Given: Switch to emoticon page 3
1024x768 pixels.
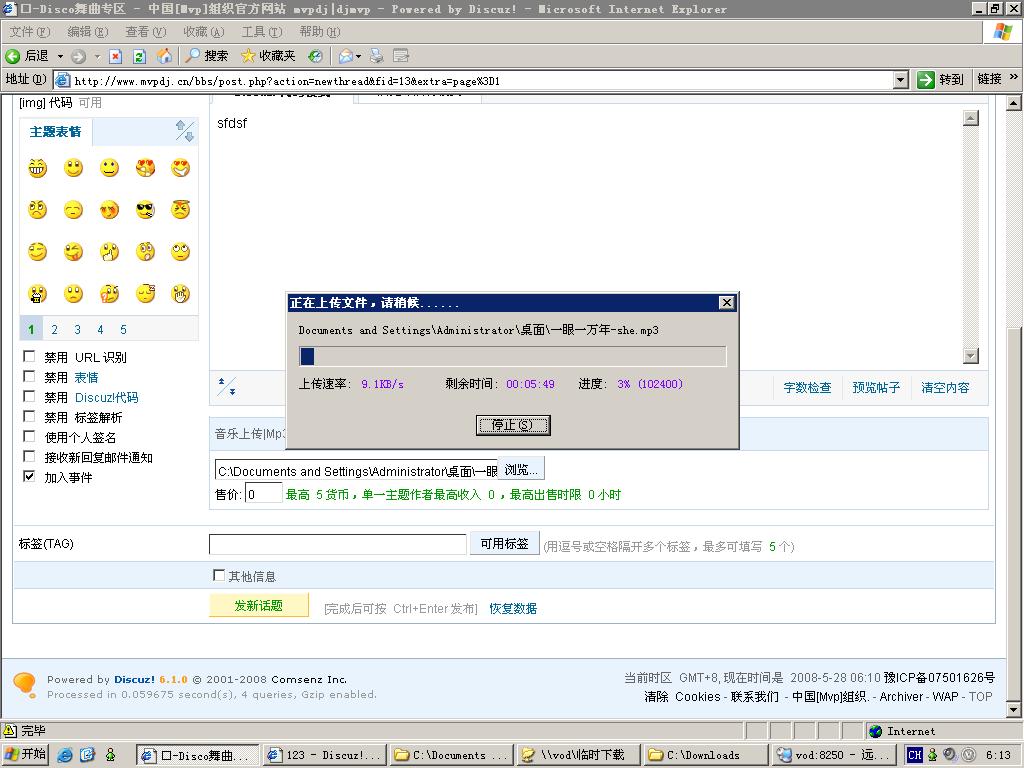Looking at the screenshot, I should (77, 329).
